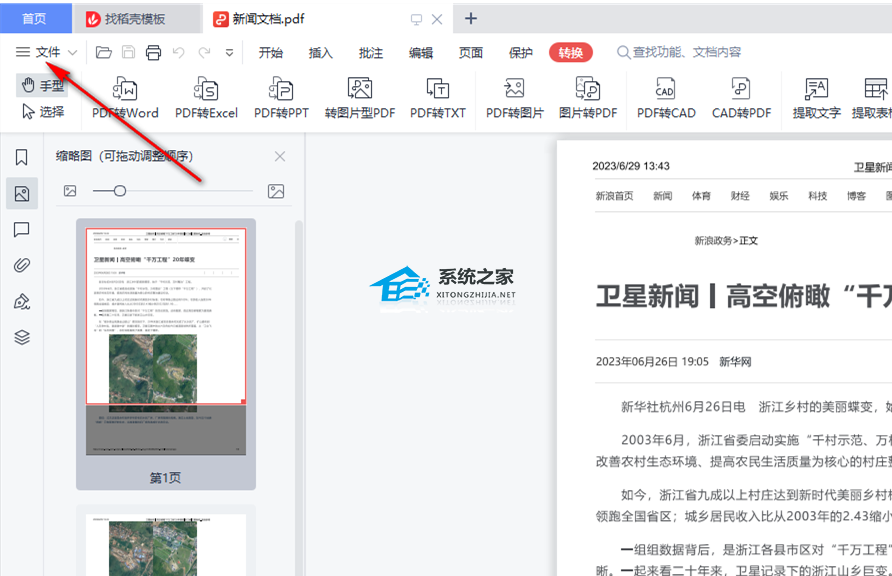The image size is (892, 576).
Task: Click the 新闻 nav link in document
Action: tap(662, 196)
